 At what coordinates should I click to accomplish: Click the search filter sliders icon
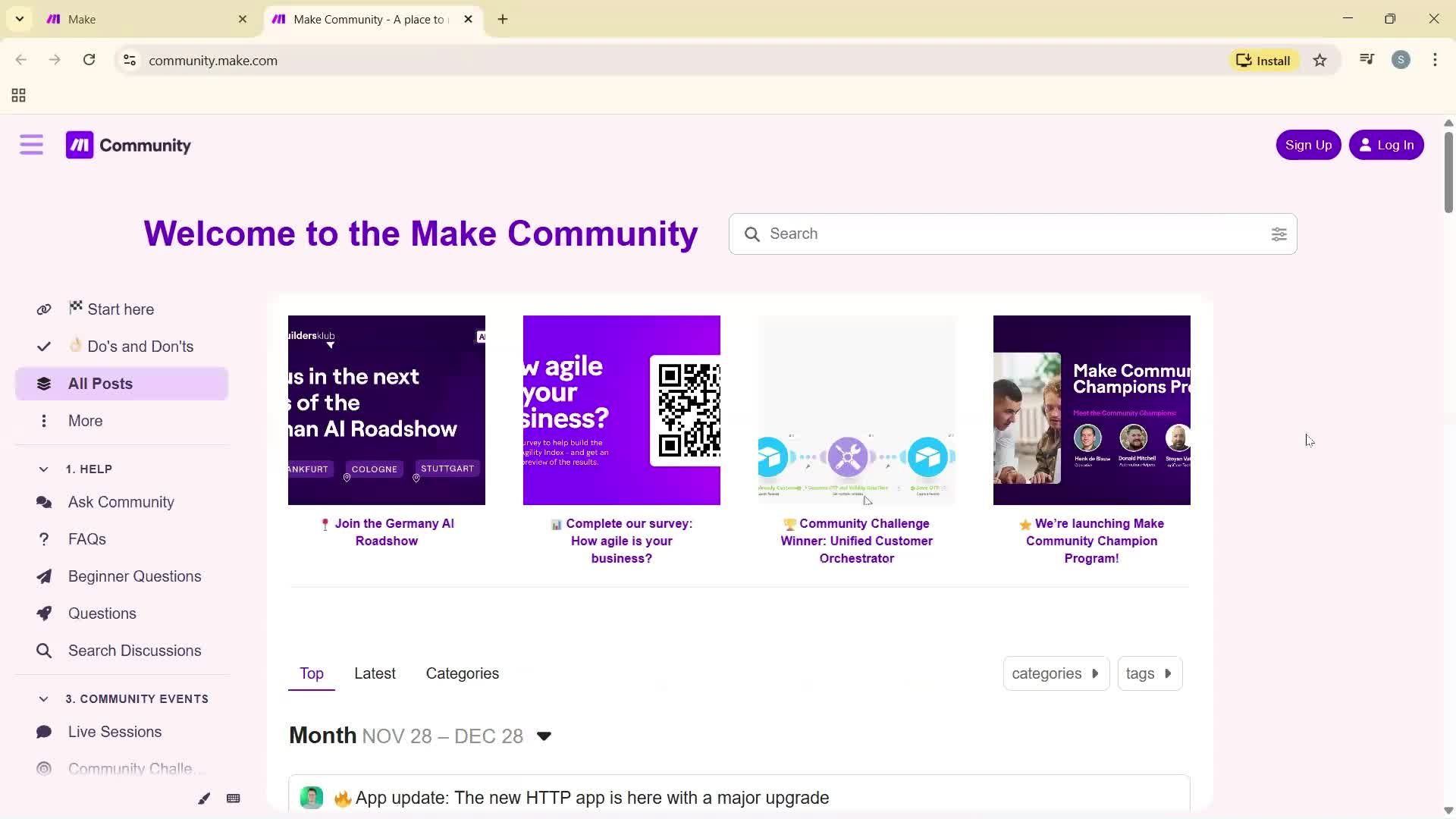pos(1279,234)
